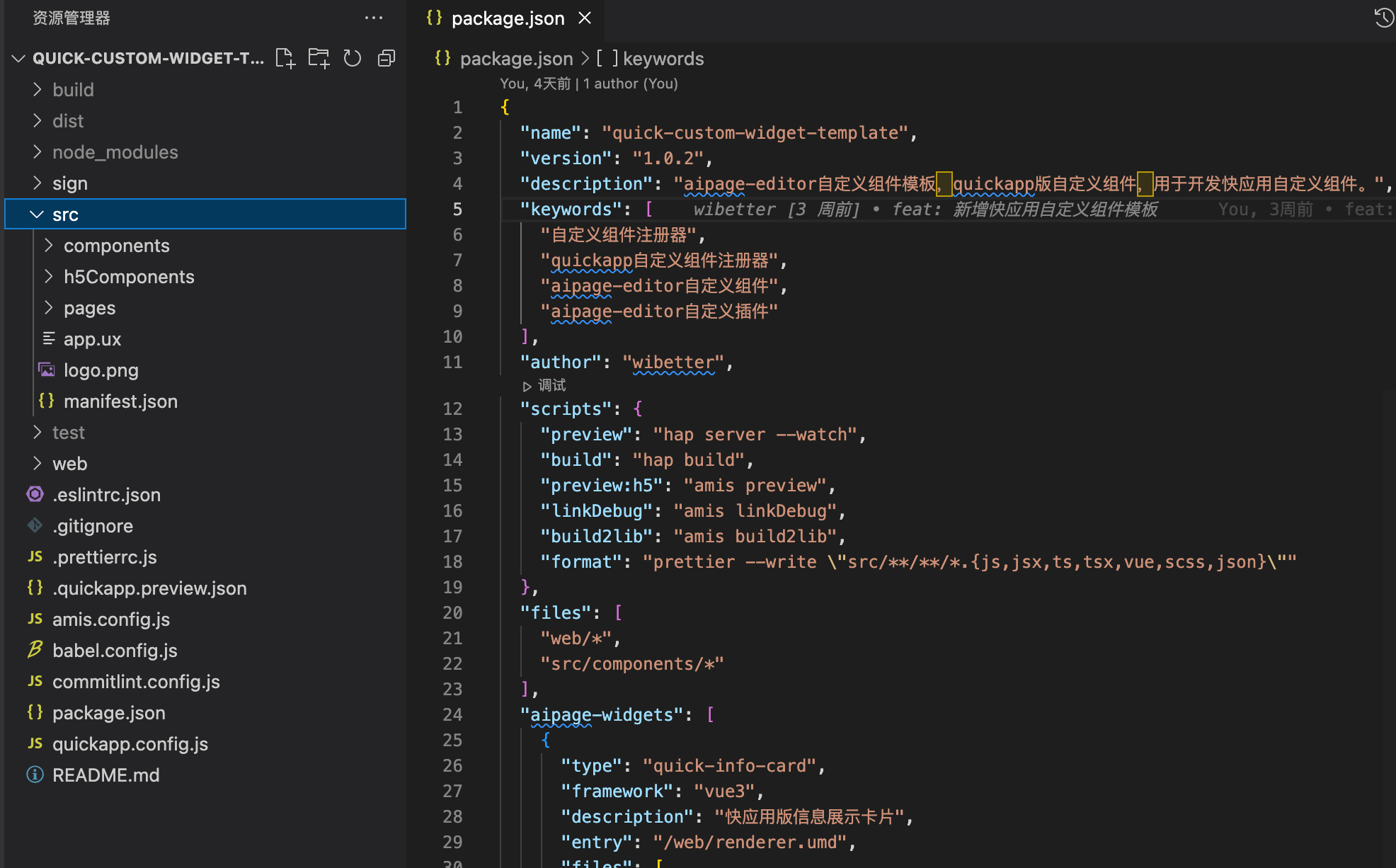Click the "/web/renderer.umd" entry value
Image resolution: width=1396 pixels, height=868 pixels.
click(750, 843)
